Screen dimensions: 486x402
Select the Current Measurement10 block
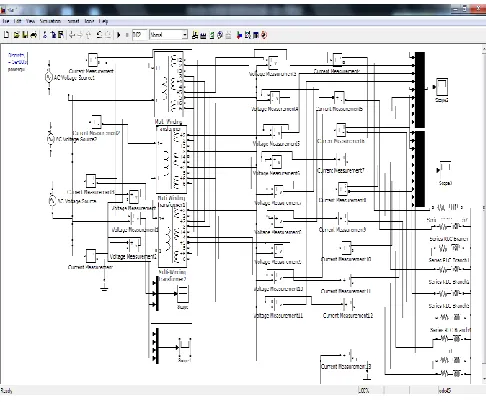(346, 248)
